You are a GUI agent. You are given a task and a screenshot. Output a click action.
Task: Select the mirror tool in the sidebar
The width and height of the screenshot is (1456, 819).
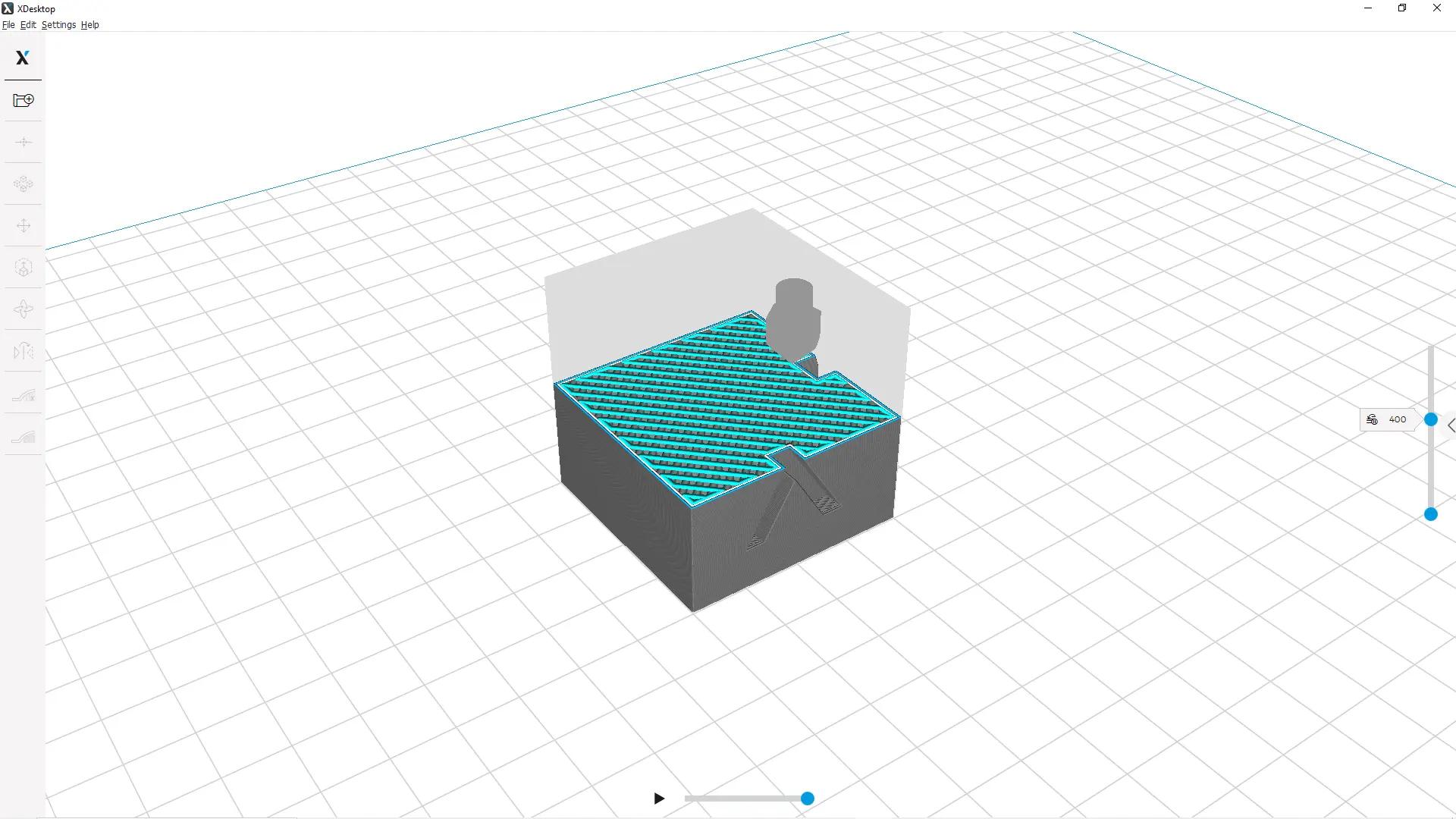coord(24,350)
